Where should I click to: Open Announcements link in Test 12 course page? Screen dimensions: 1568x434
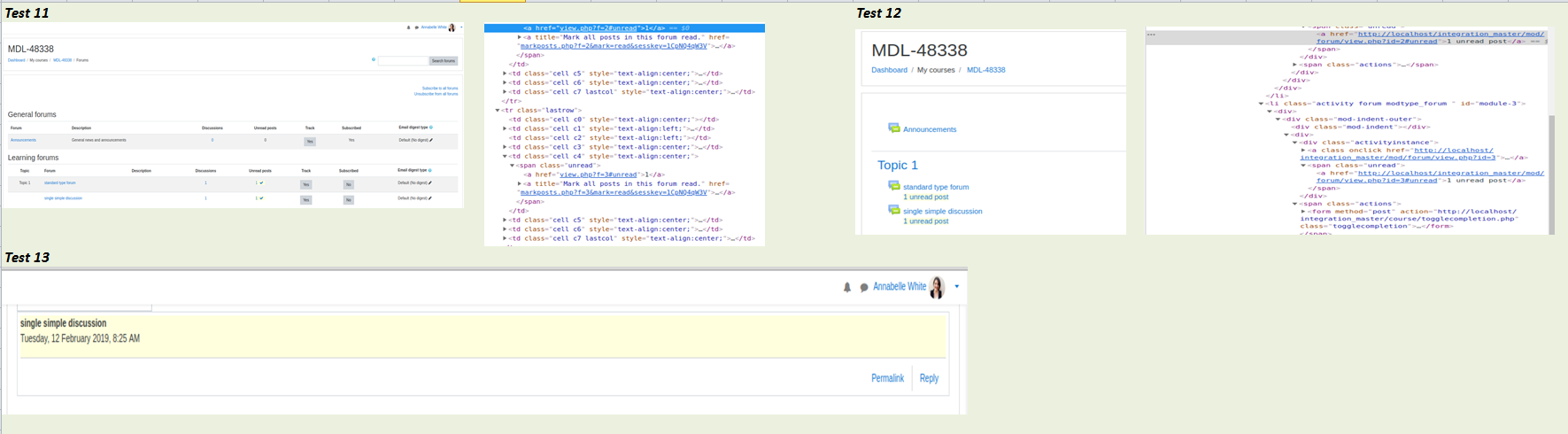coord(930,129)
